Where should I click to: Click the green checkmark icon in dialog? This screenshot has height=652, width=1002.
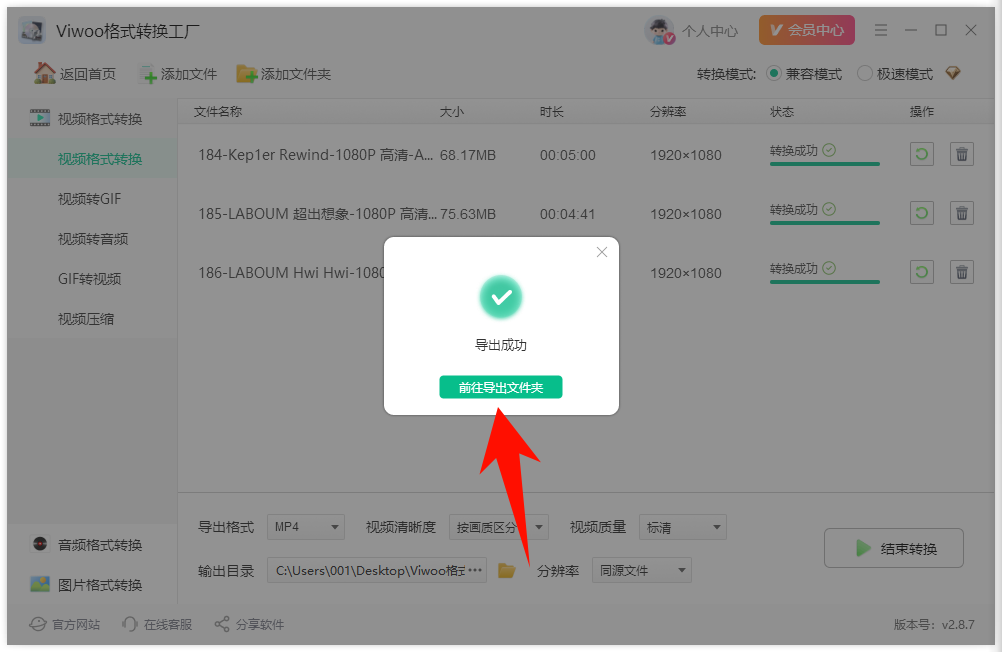tap(501, 297)
